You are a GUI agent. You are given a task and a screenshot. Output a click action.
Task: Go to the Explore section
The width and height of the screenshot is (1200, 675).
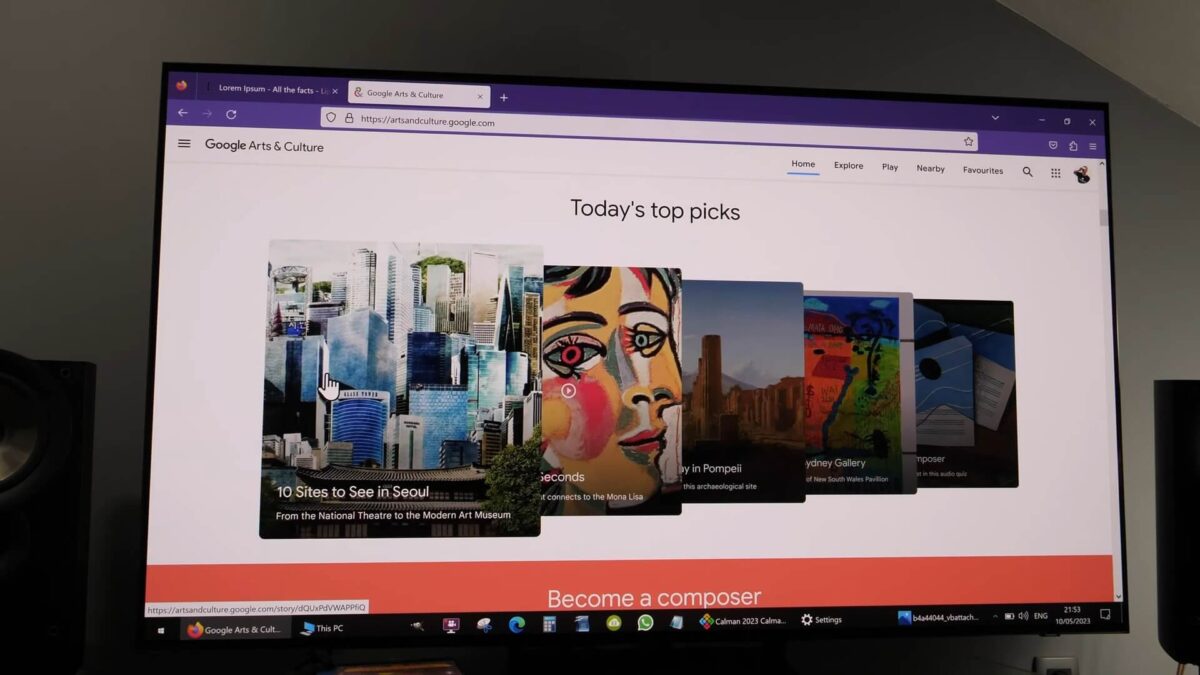tap(848, 166)
